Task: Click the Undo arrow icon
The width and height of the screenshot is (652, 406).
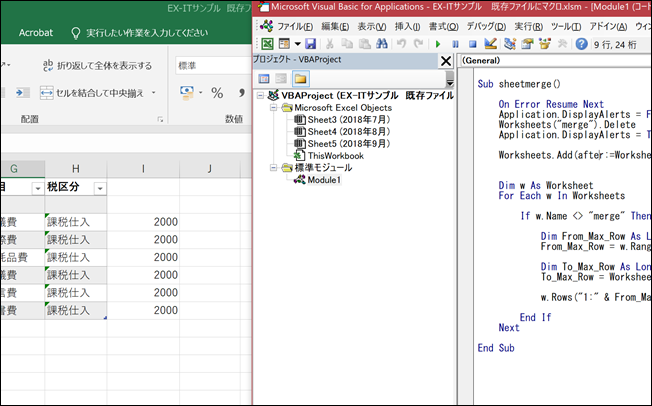Action: click(x=401, y=44)
